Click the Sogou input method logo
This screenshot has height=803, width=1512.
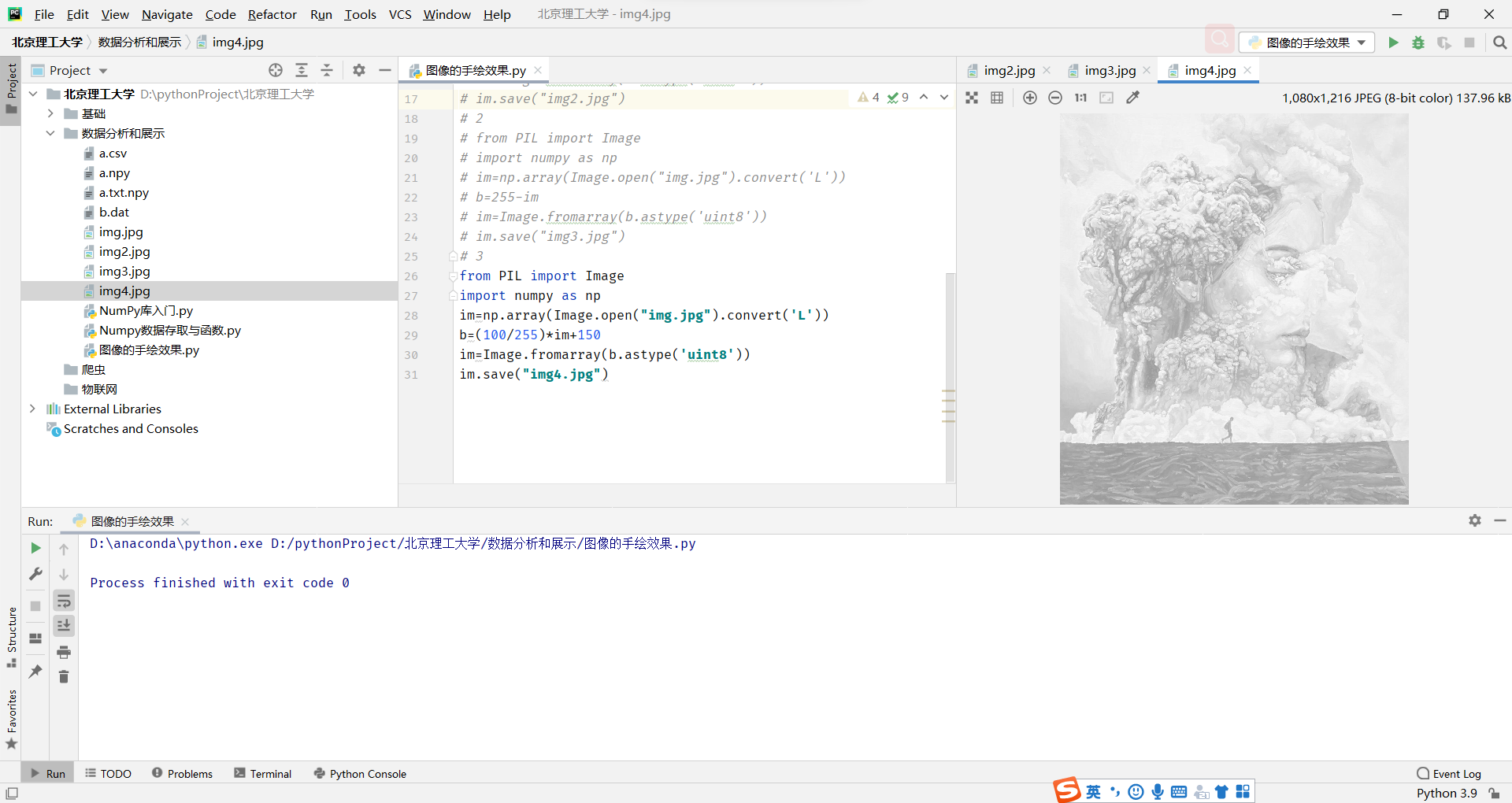point(1067,790)
